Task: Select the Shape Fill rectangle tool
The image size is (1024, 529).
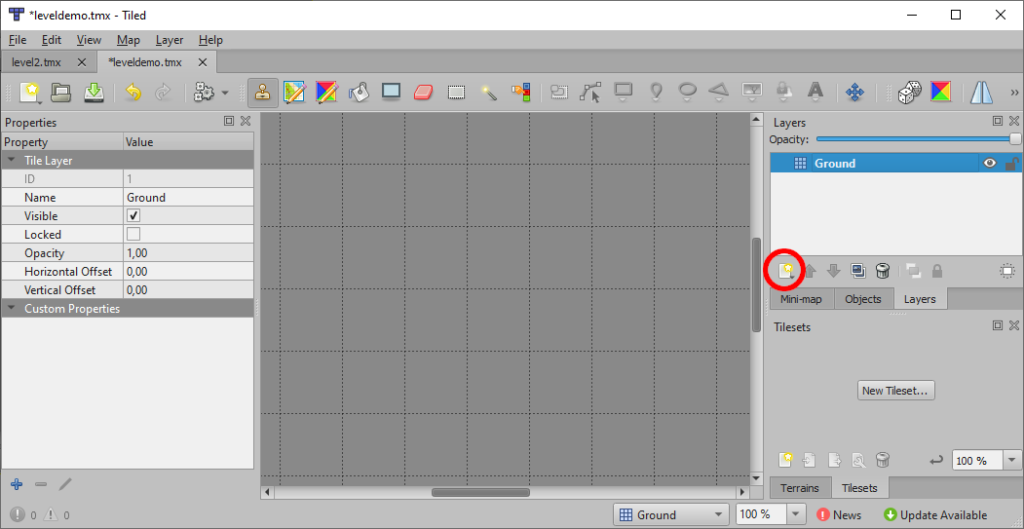Action: (391, 92)
